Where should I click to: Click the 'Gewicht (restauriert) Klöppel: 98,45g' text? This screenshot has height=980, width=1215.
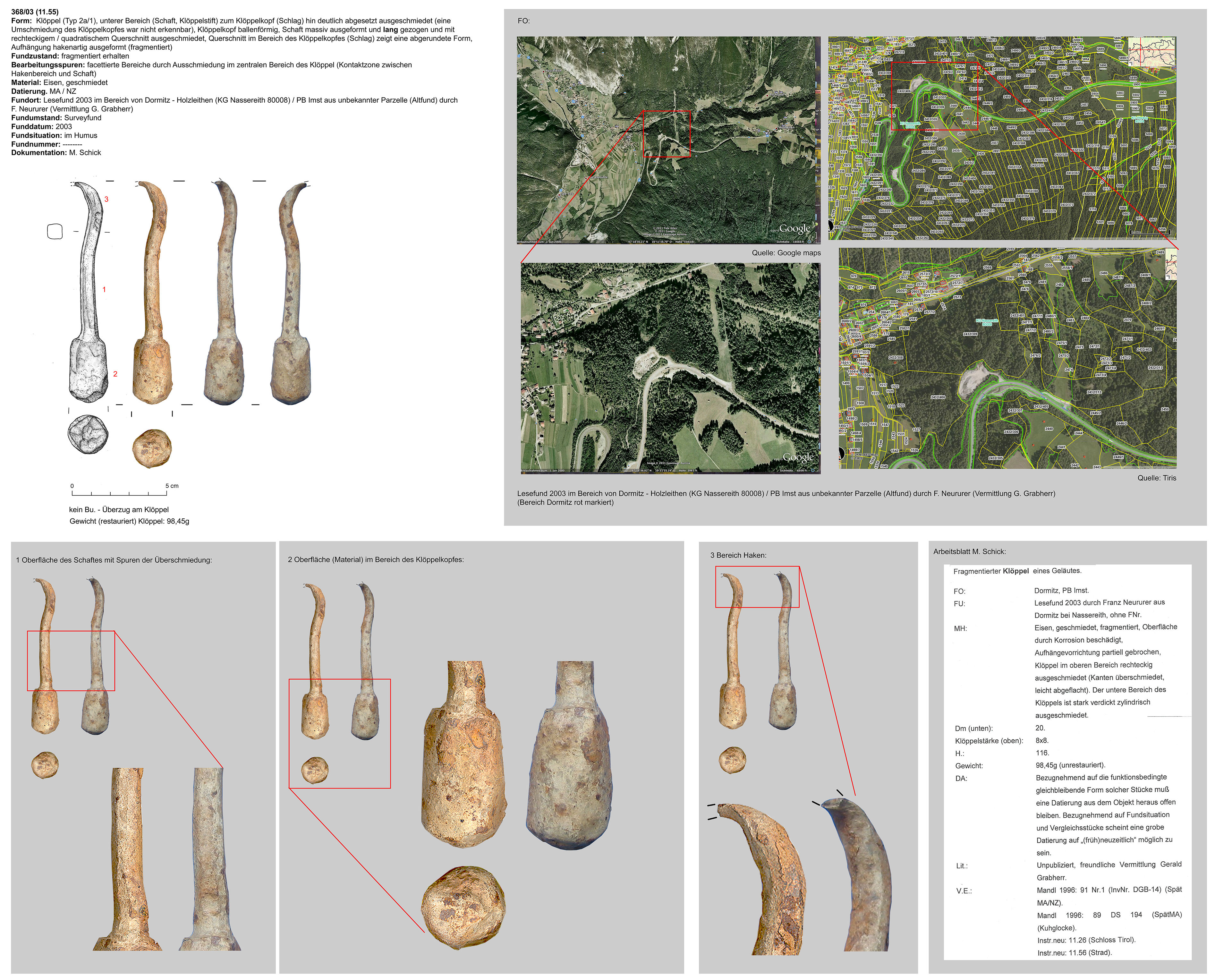tap(129, 521)
